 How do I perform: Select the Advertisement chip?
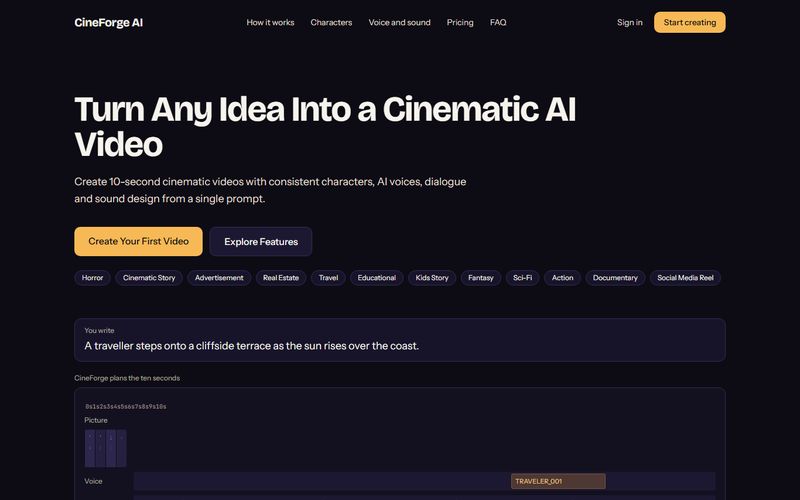point(219,278)
